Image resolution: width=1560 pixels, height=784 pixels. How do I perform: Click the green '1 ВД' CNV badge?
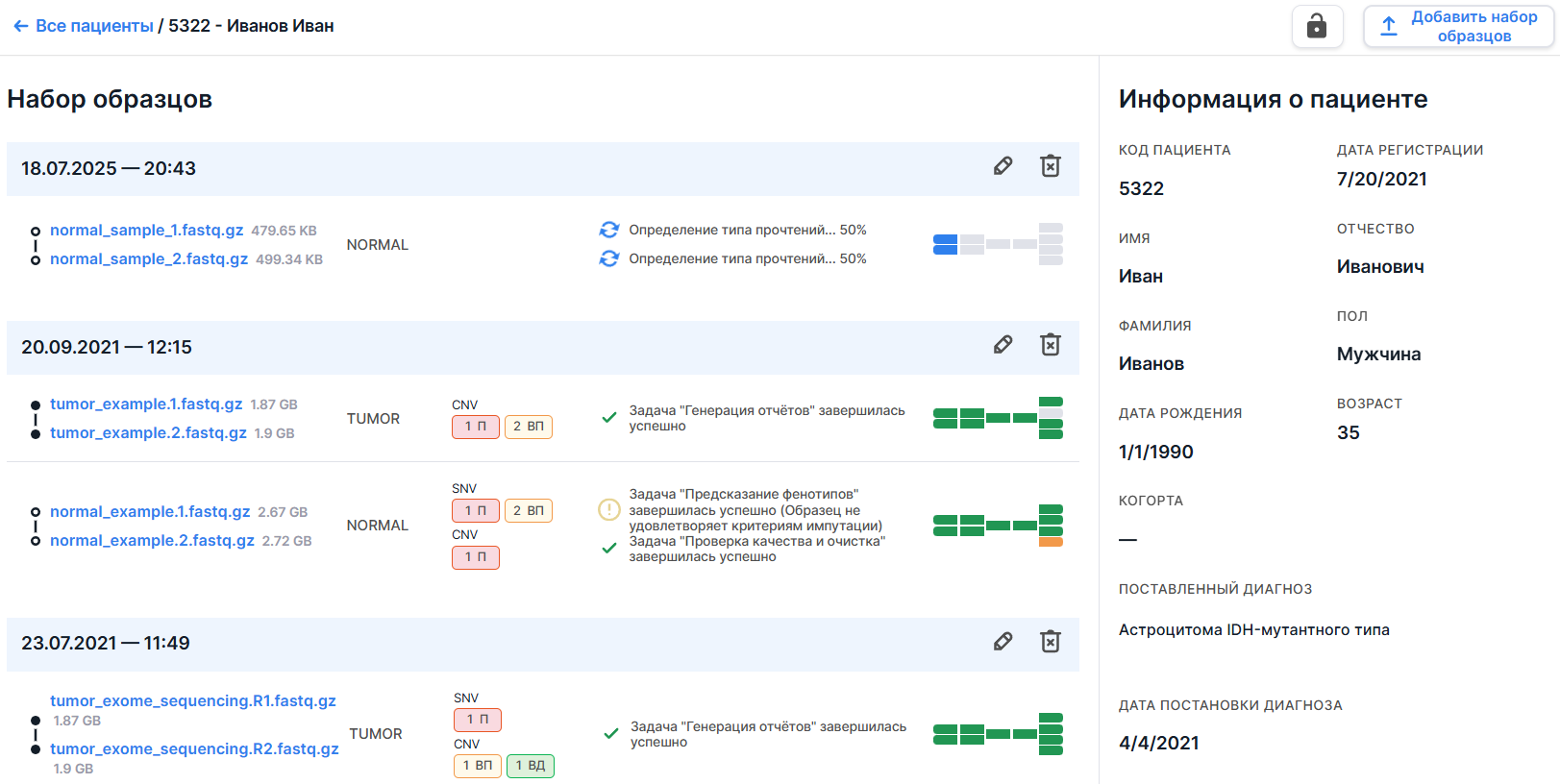(x=530, y=766)
